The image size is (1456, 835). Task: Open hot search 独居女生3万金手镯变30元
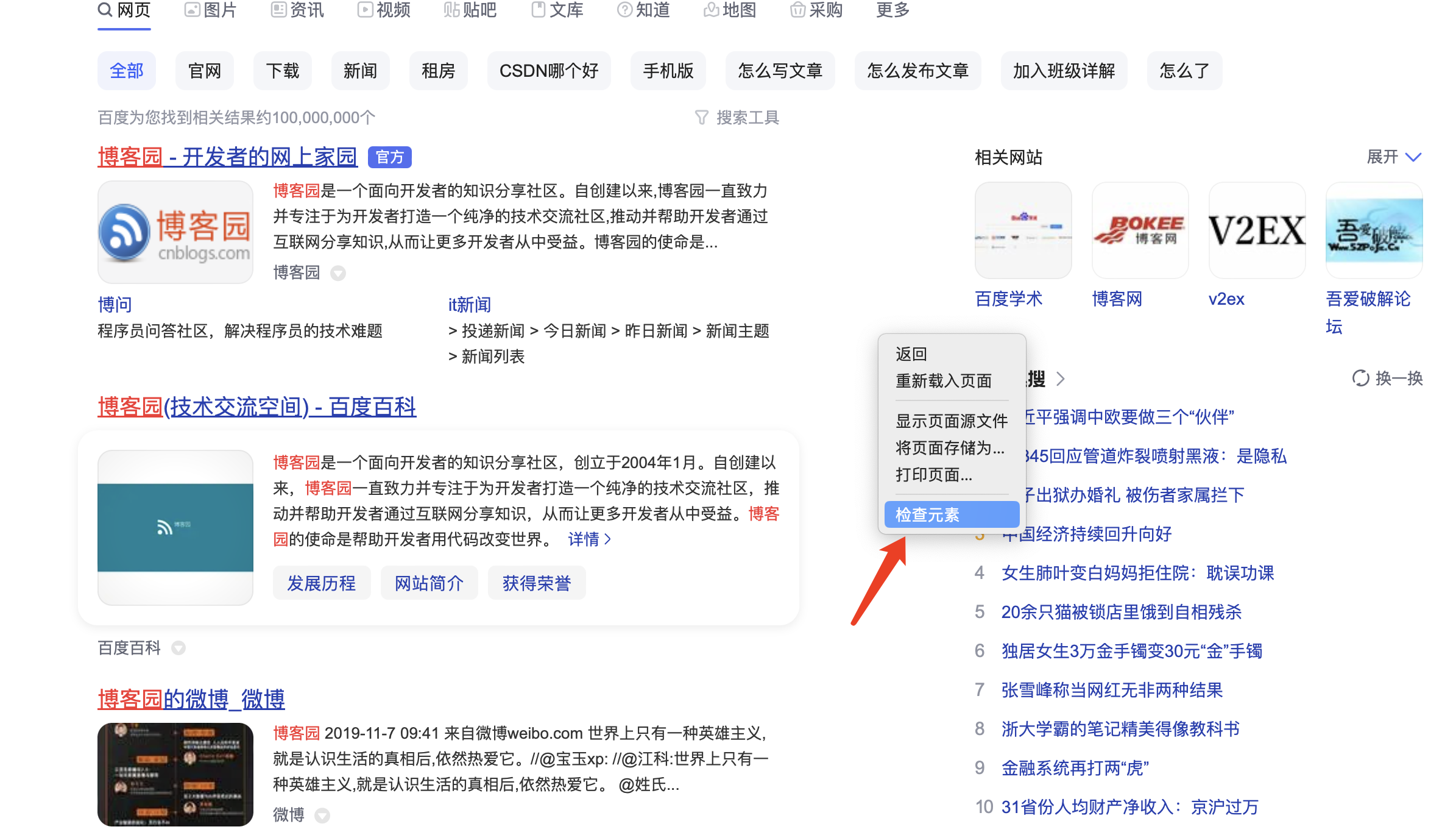[x=1132, y=651]
